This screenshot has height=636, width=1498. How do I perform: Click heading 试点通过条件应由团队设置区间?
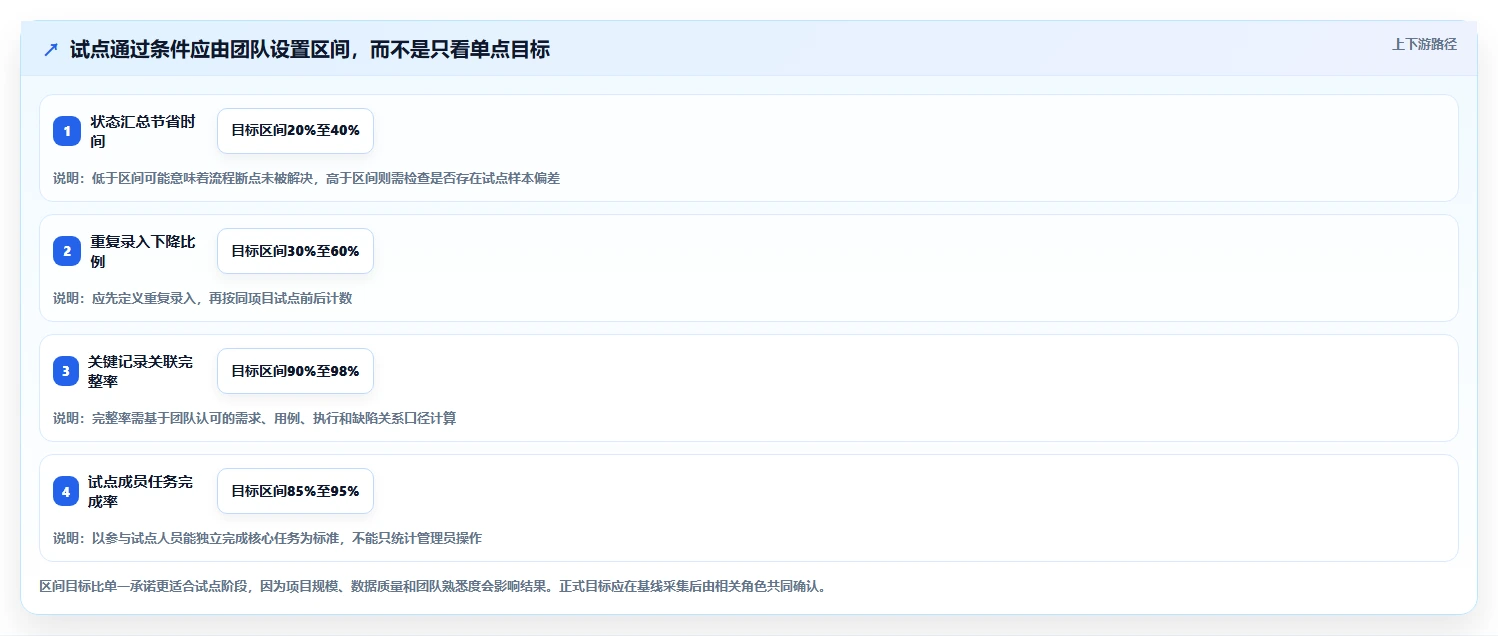coord(310,50)
